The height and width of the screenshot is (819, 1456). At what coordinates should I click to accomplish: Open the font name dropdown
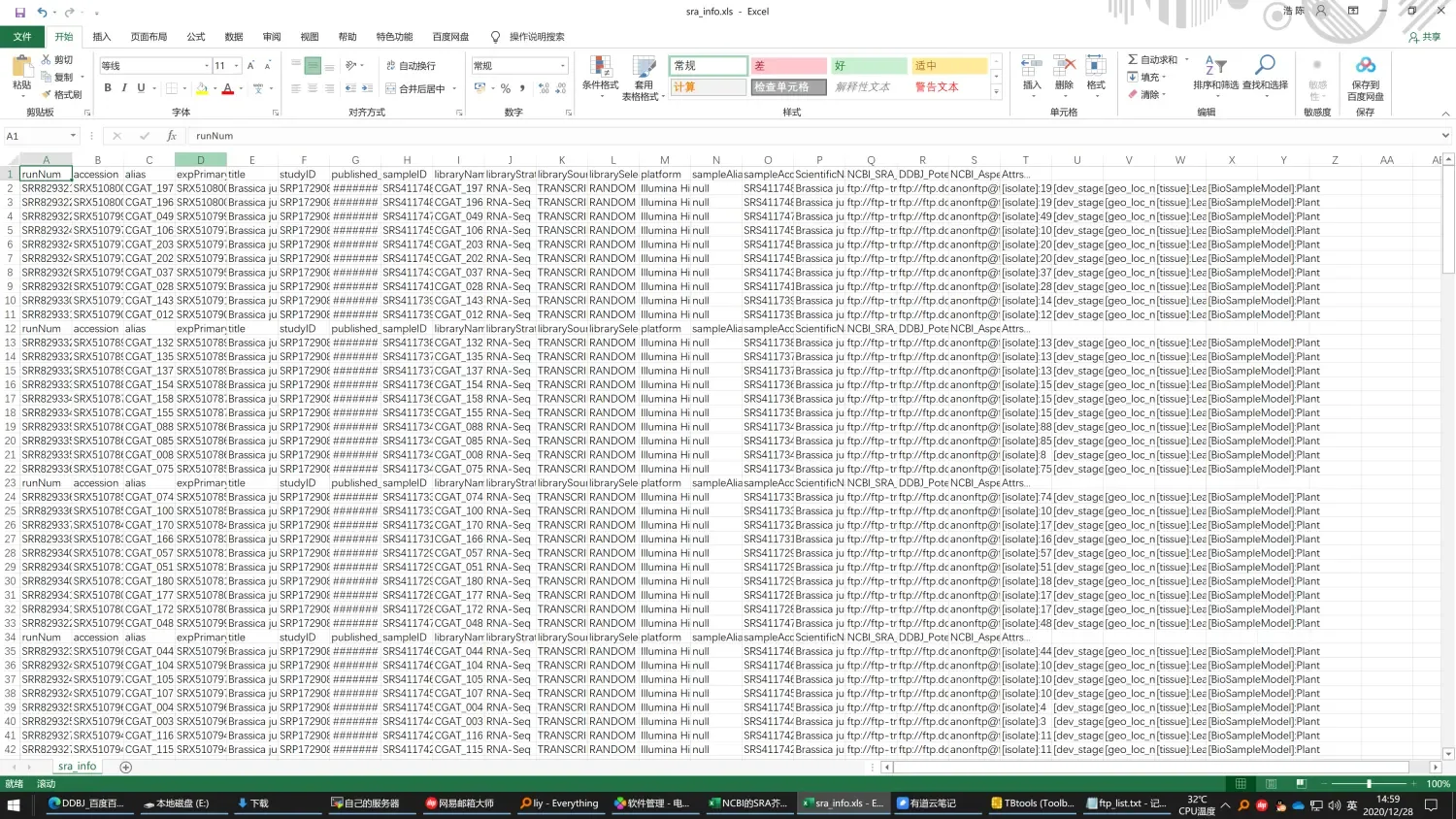tap(207, 66)
